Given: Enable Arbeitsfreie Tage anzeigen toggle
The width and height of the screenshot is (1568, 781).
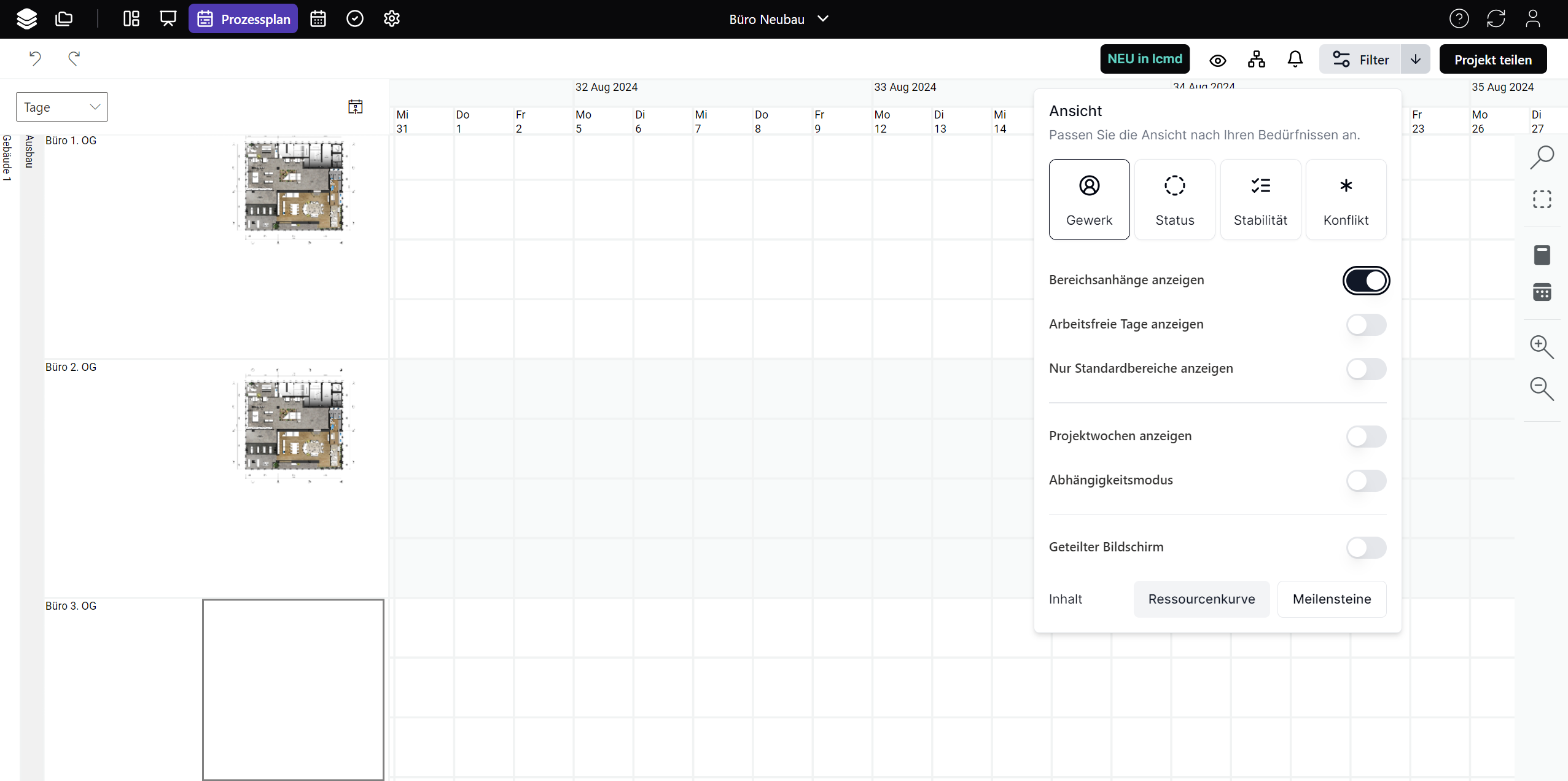Looking at the screenshot, I should tap(1366, 325).
